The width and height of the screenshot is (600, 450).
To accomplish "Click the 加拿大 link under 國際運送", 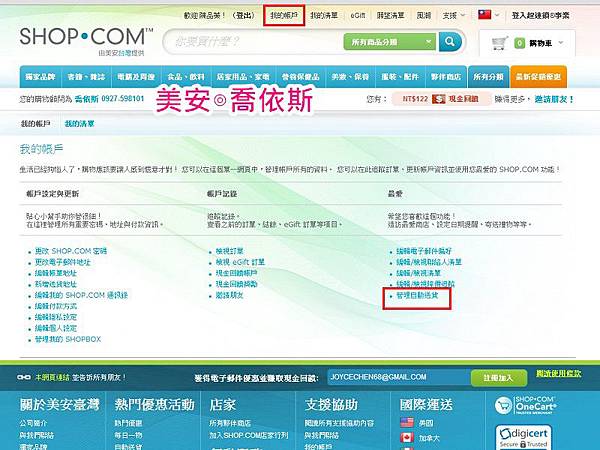I will pyautogui.click(x=429, y=438).
